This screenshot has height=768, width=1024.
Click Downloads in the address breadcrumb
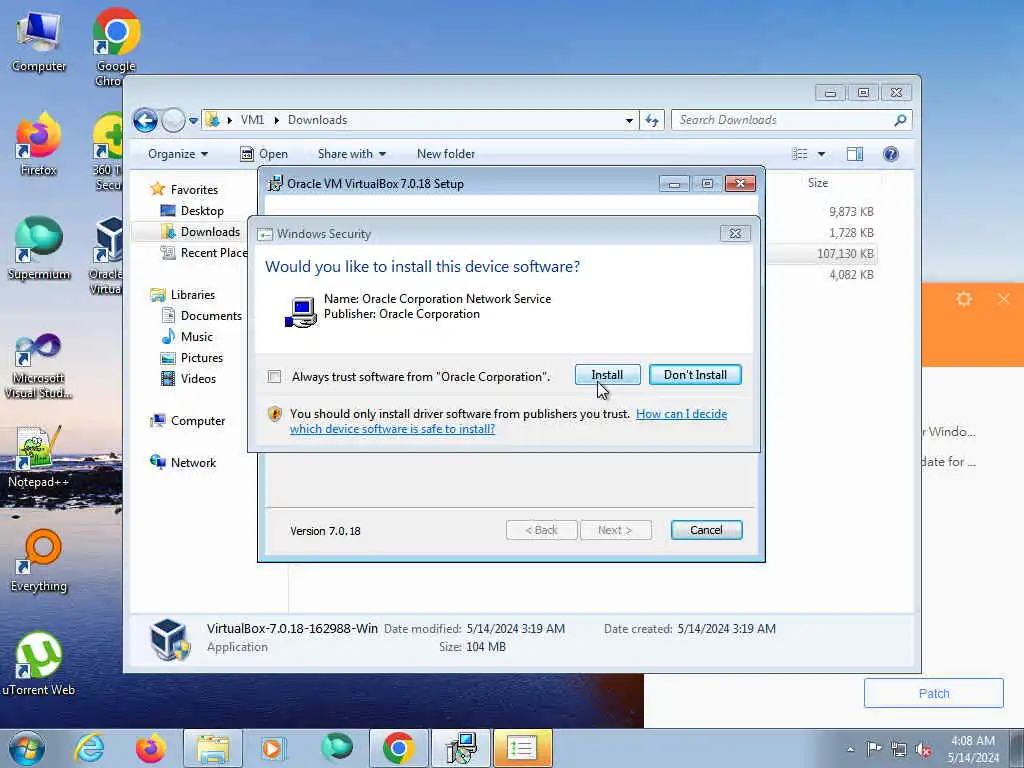[x=317, y=120]
